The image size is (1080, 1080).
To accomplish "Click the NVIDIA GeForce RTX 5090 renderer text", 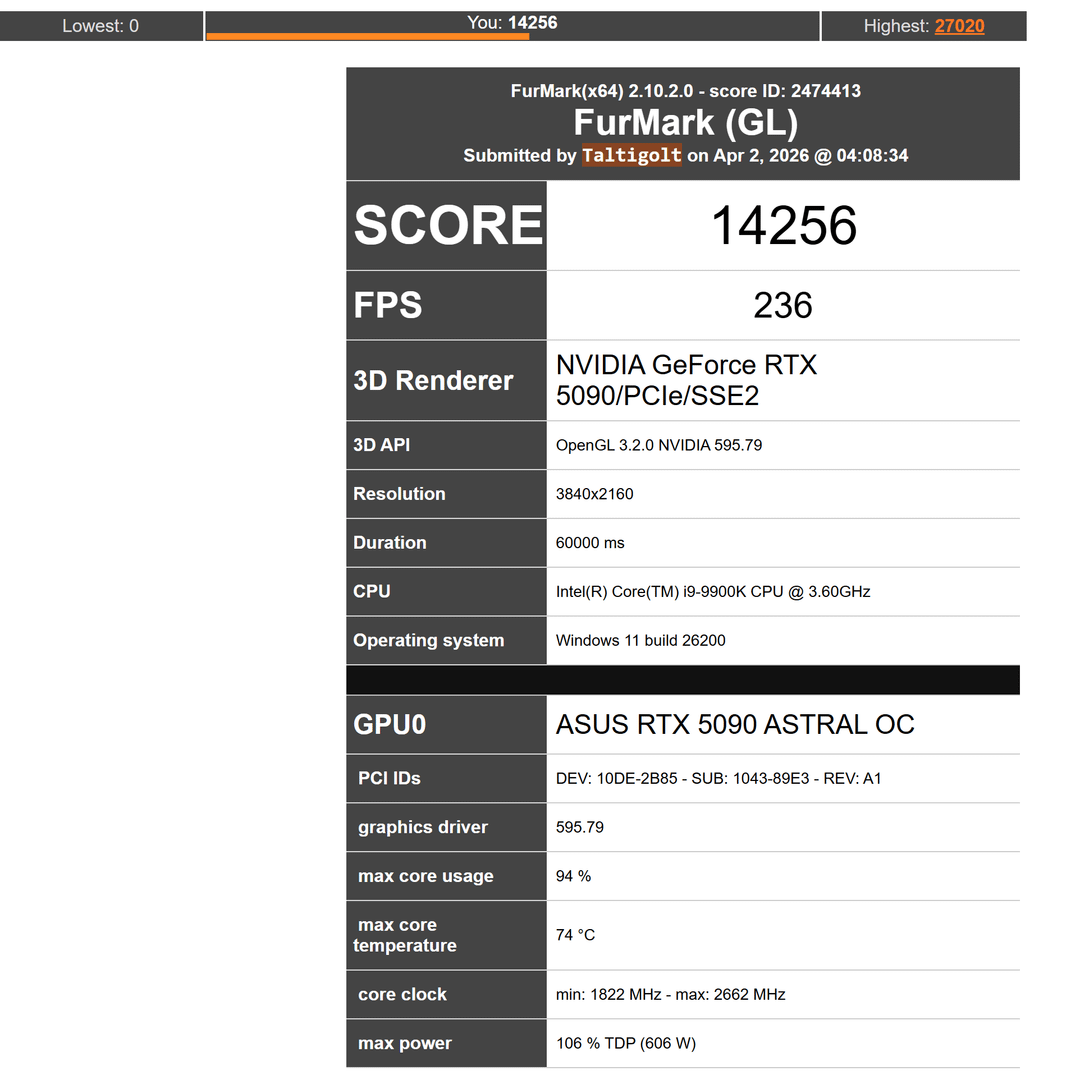I will 686,380.
